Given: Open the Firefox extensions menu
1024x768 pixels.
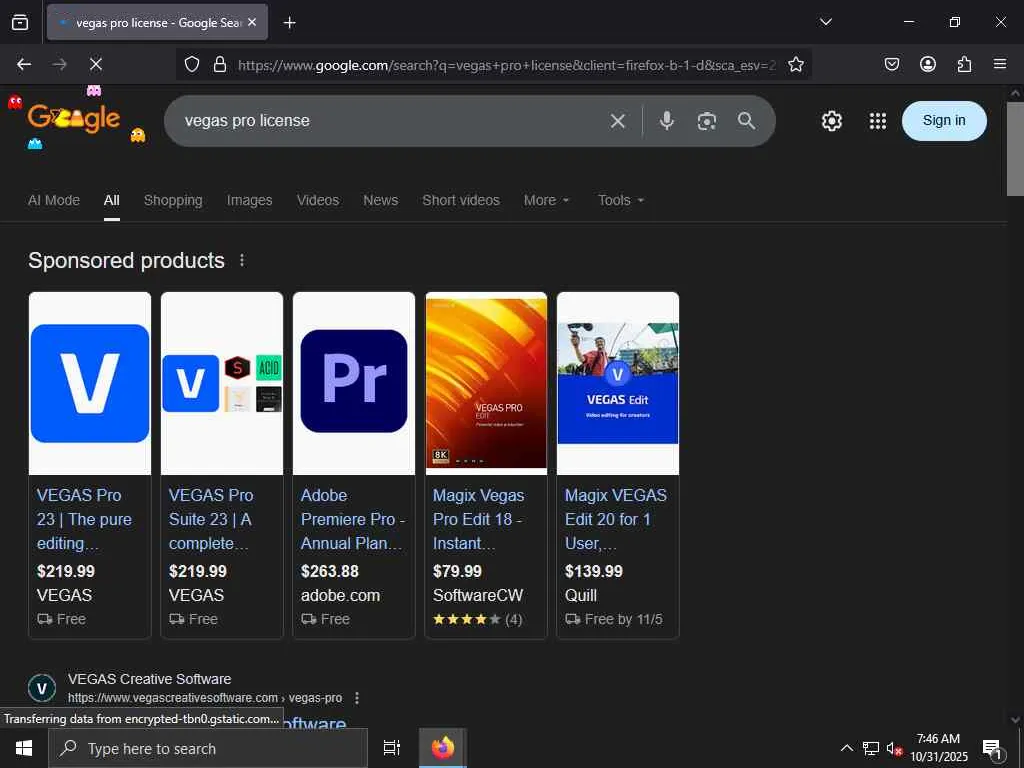Looking at the screenshot, I should coord(964,64).
